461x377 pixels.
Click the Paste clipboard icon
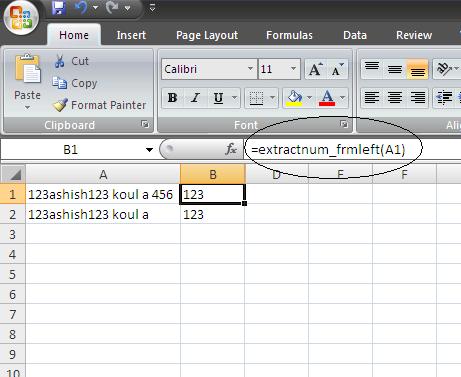[27, 69]
